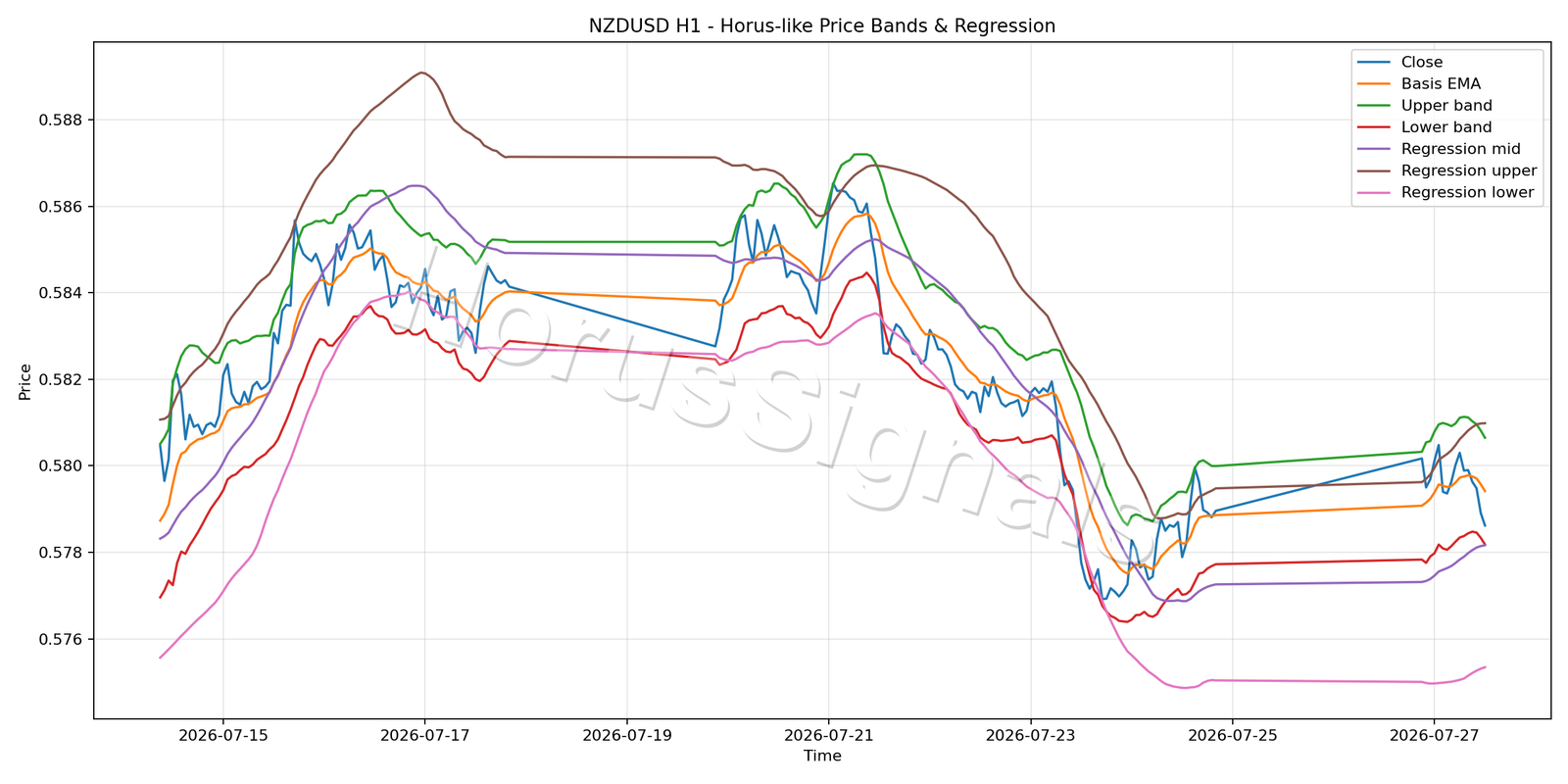1568x784 pixels.
Task: Click the Price y-axis label
Action: pyautogui.click(x=25, y=382)
